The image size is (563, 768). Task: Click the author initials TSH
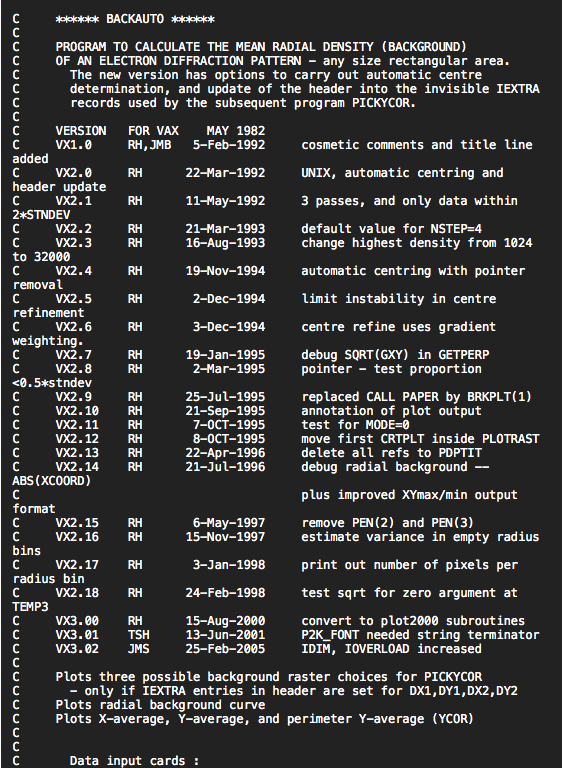139,635
